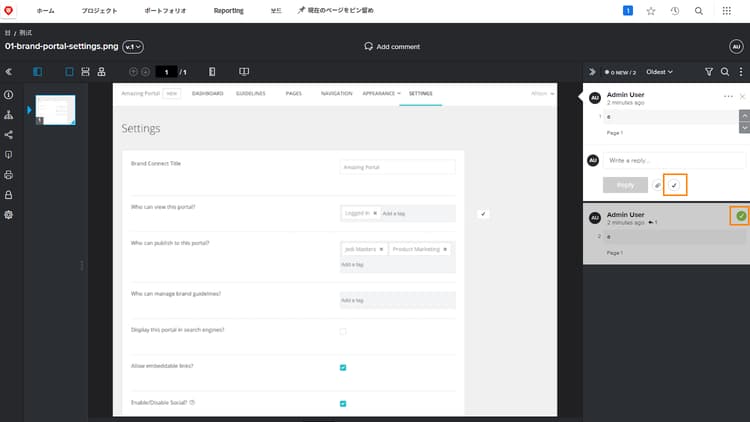Image resolution: width=750 pixels, height=422 pixels.
Task: Open the ホーム menu
Action: point(45,11)
